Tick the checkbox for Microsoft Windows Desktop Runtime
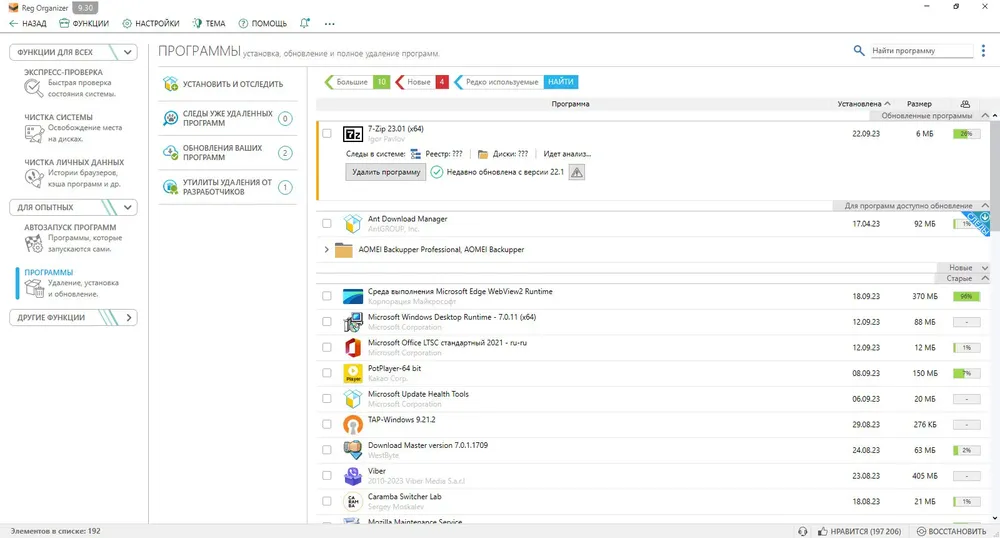Screen dimensions: 1000x538 point(327,322)
